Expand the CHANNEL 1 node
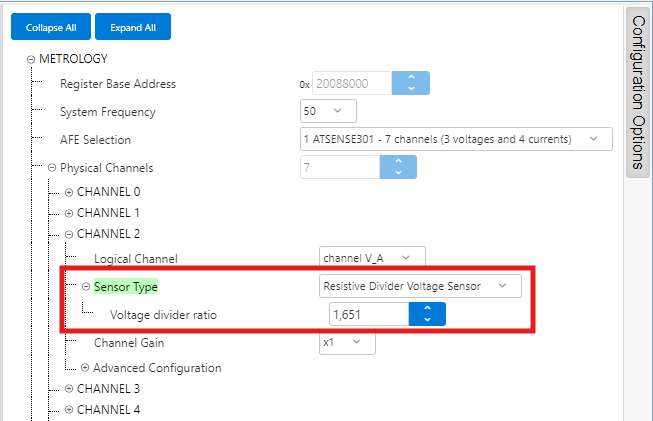This screenshot has width=653, height=421. [69, 213]
